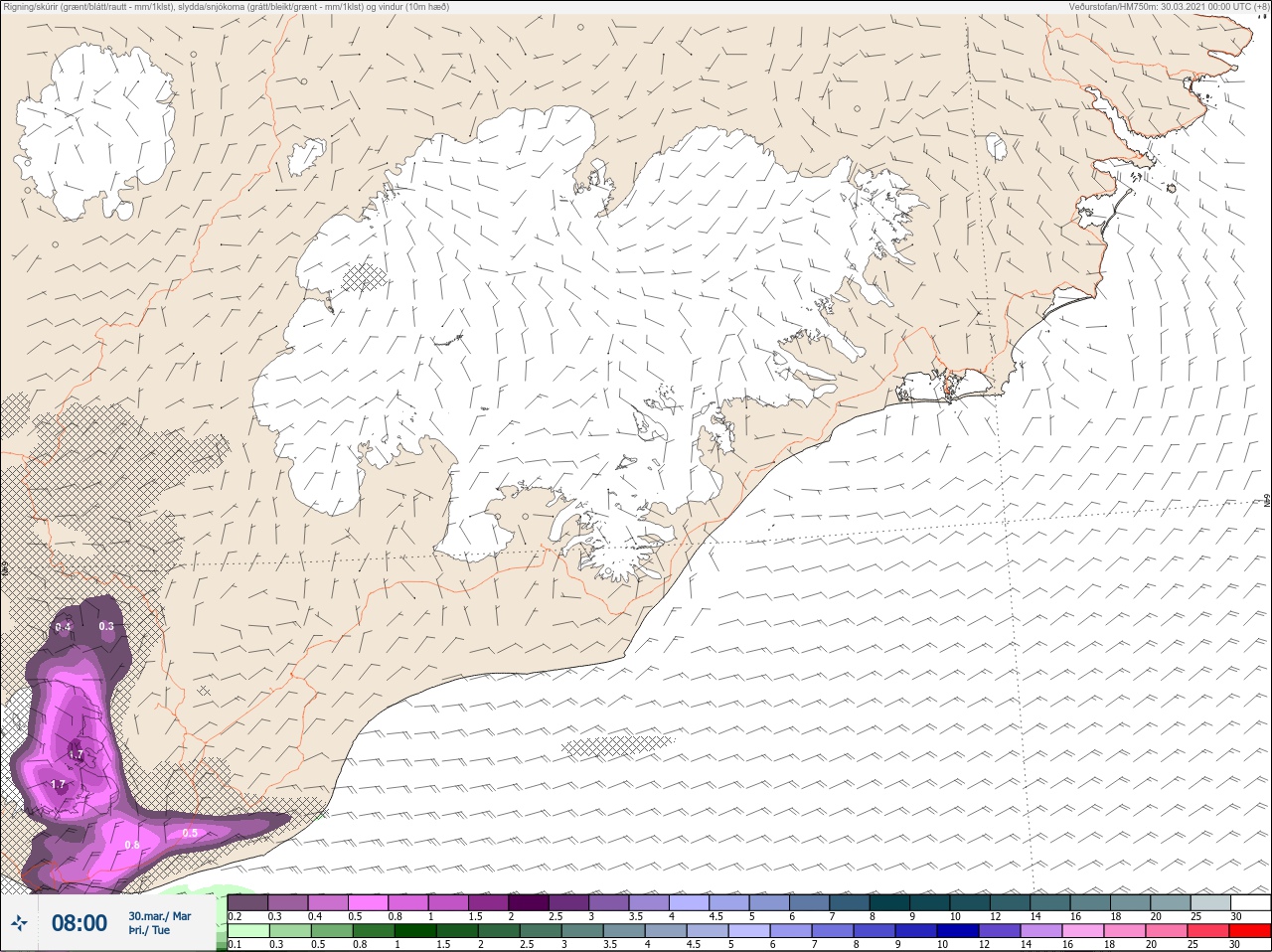Click the '3.5' value in the lower legend row
The image size is (1272, 952).
[x=611, y=945]
